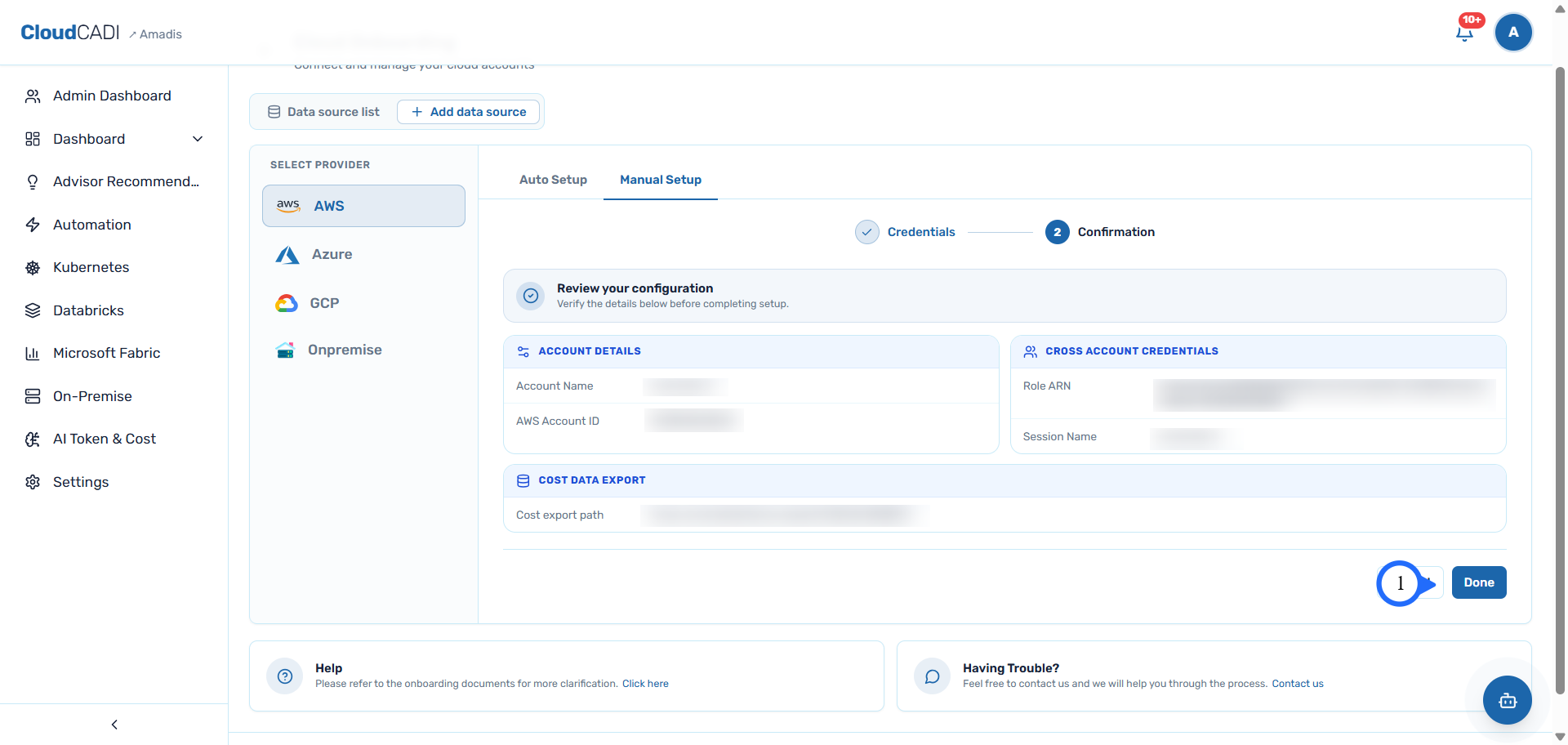1568x745 pixels.
Task: Click the Done button
Action: point(1479,582)
